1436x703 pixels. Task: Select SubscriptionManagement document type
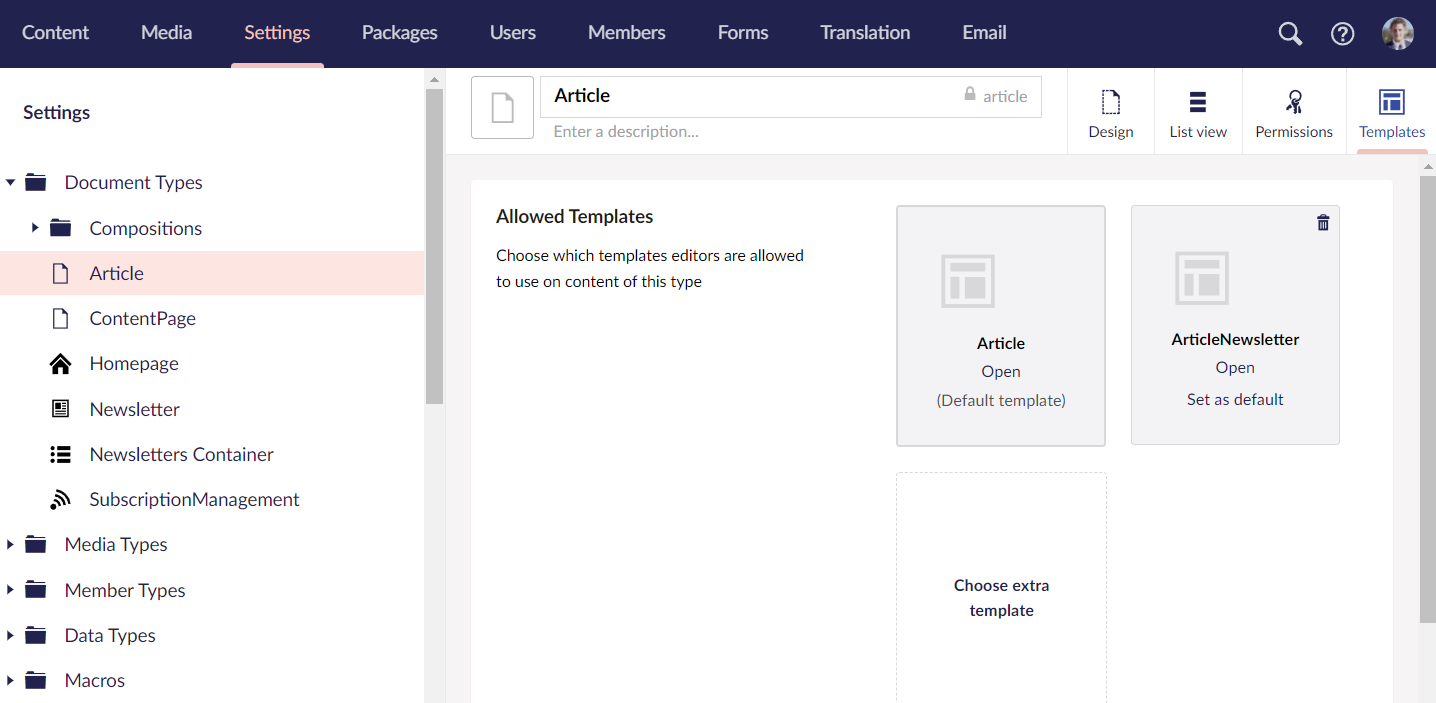(194, 499)
